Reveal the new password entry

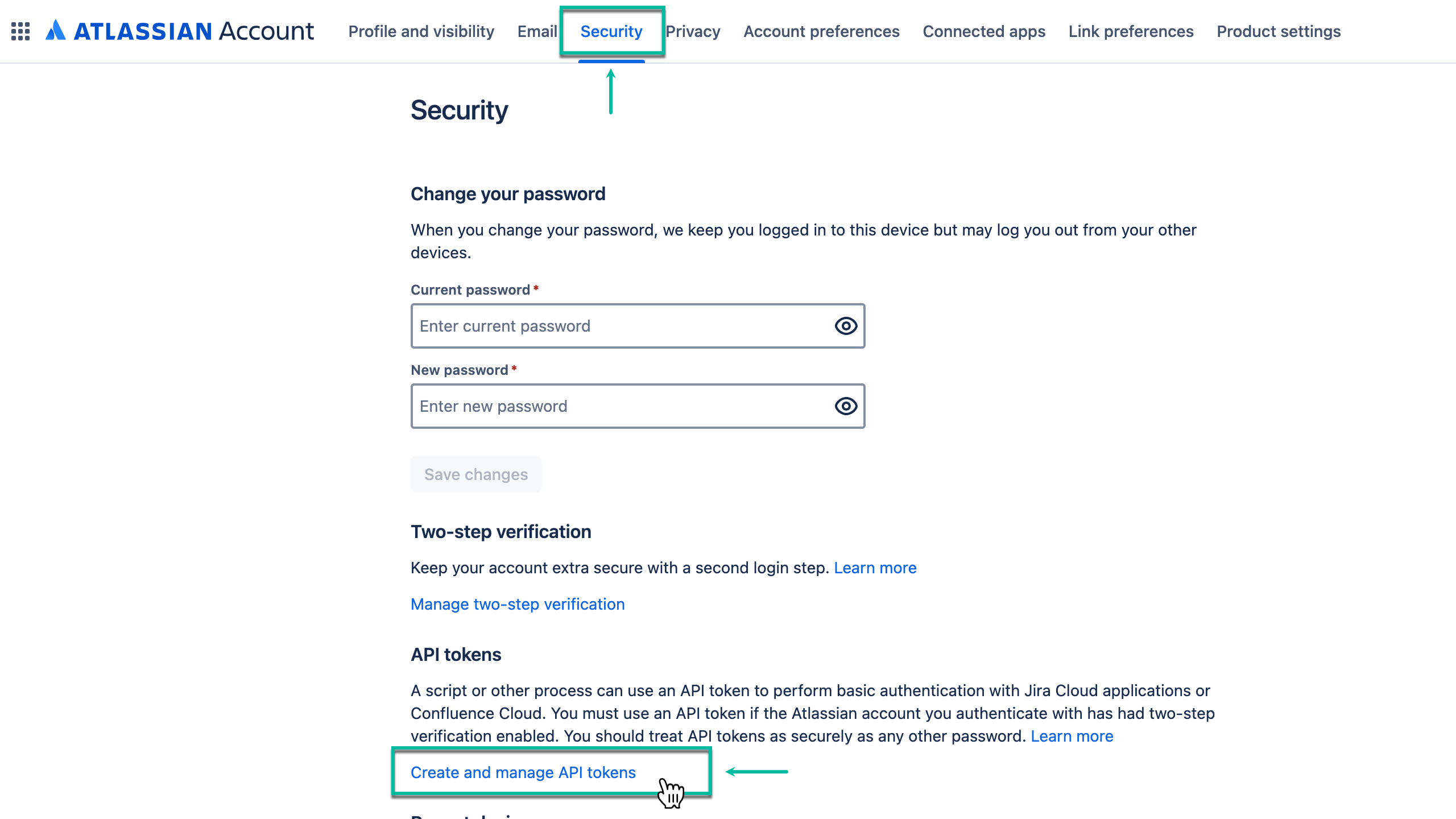[x=845, y=406]
